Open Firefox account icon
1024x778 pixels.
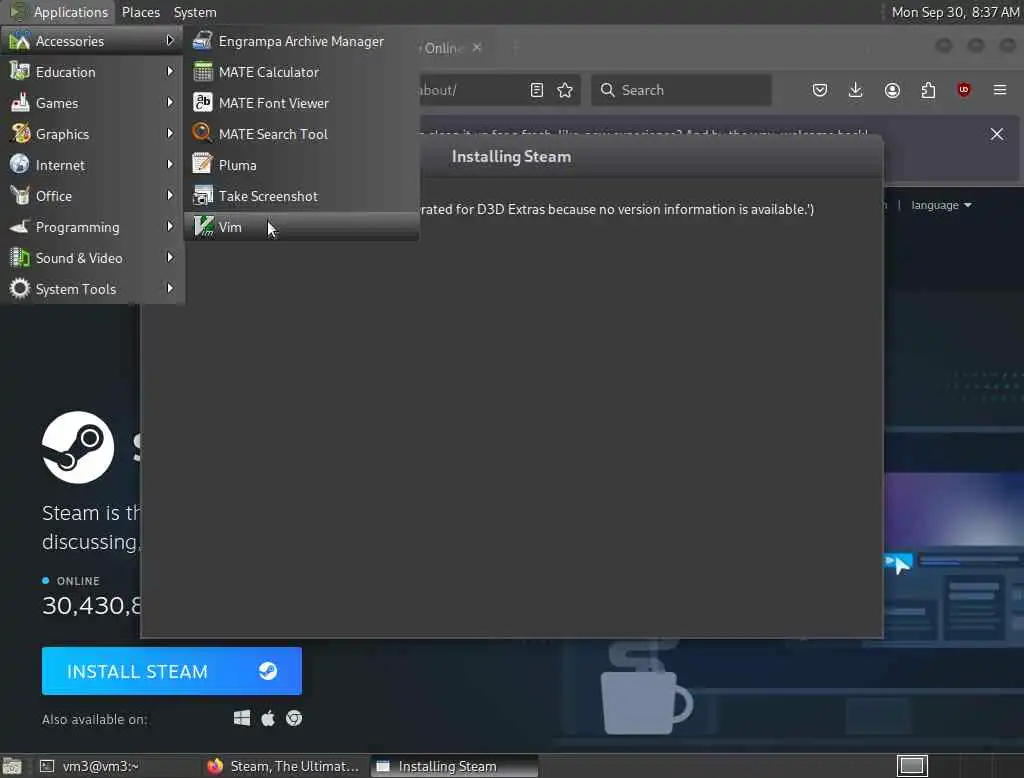(892, 90)
